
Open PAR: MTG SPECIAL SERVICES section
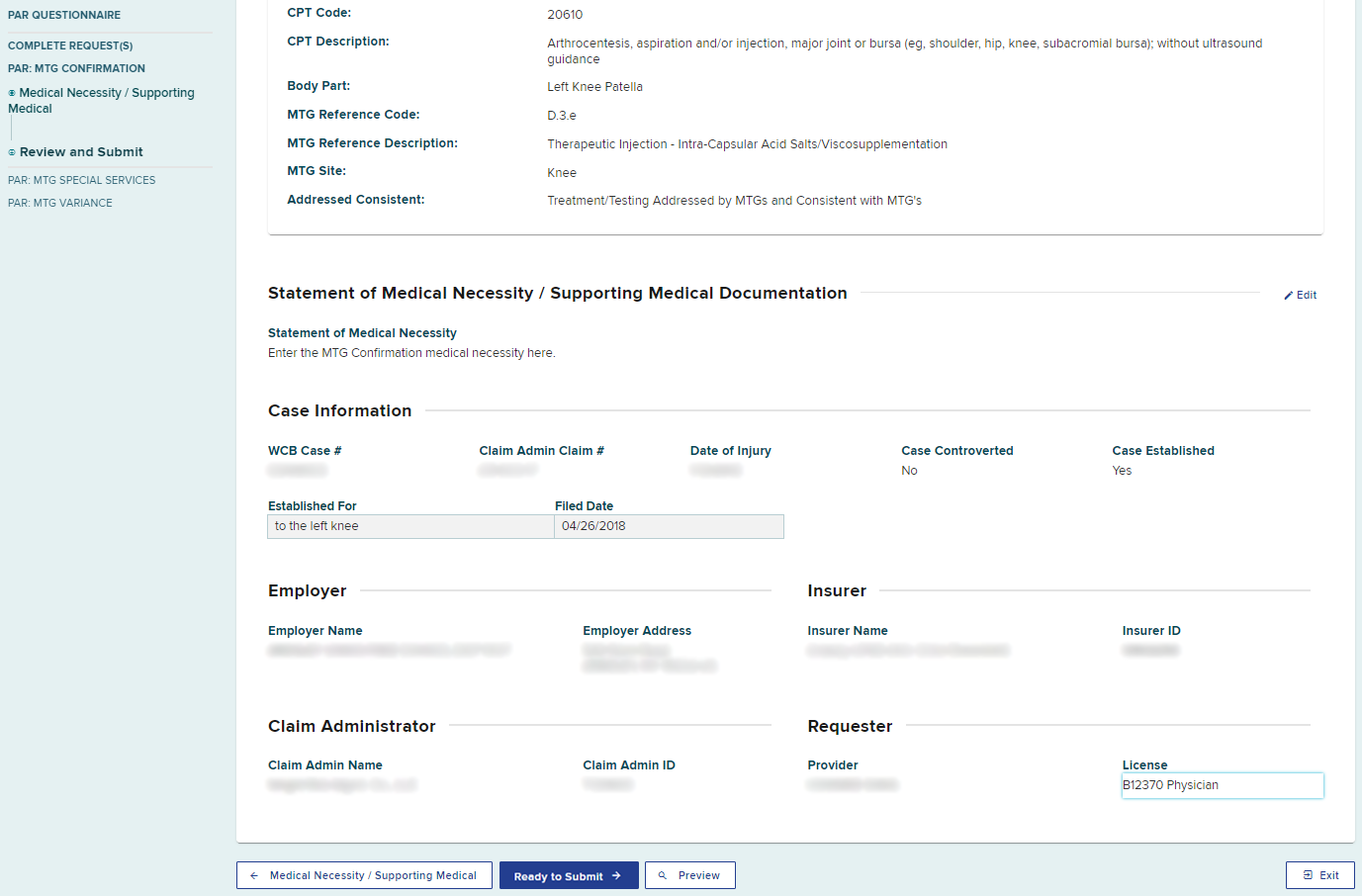point(81,180)
